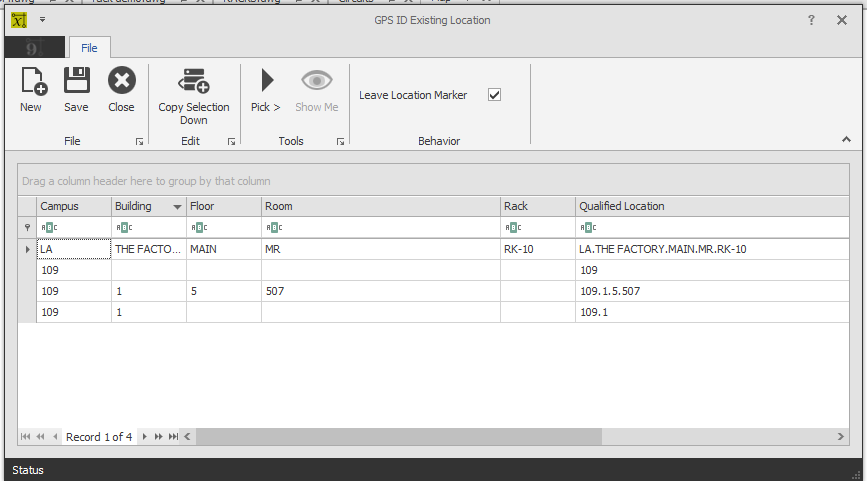Select row indicator arrow for LA row
Viewport: 867px width, 481px height.
click(x=27, y=249)
